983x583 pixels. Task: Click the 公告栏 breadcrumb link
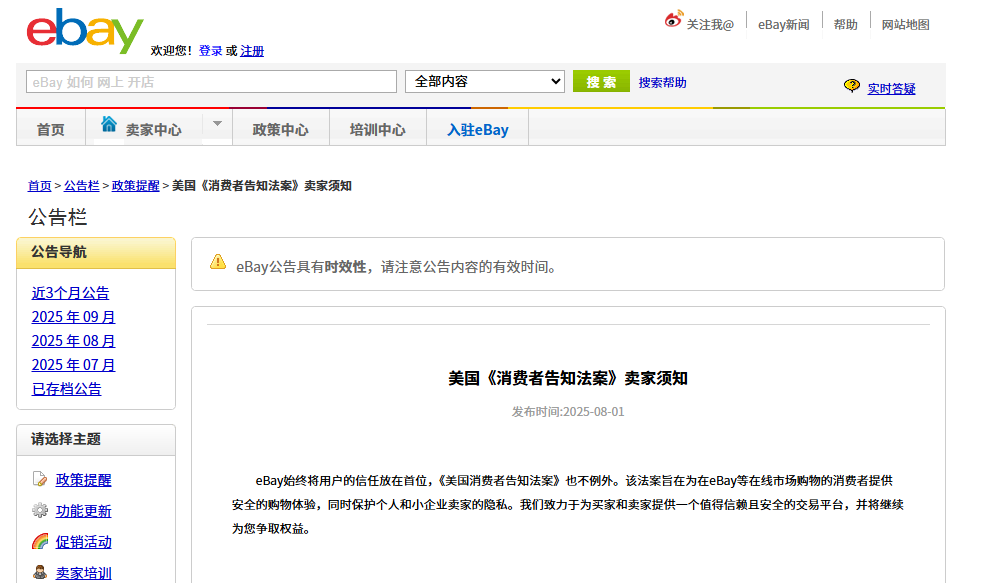(81, 186)
